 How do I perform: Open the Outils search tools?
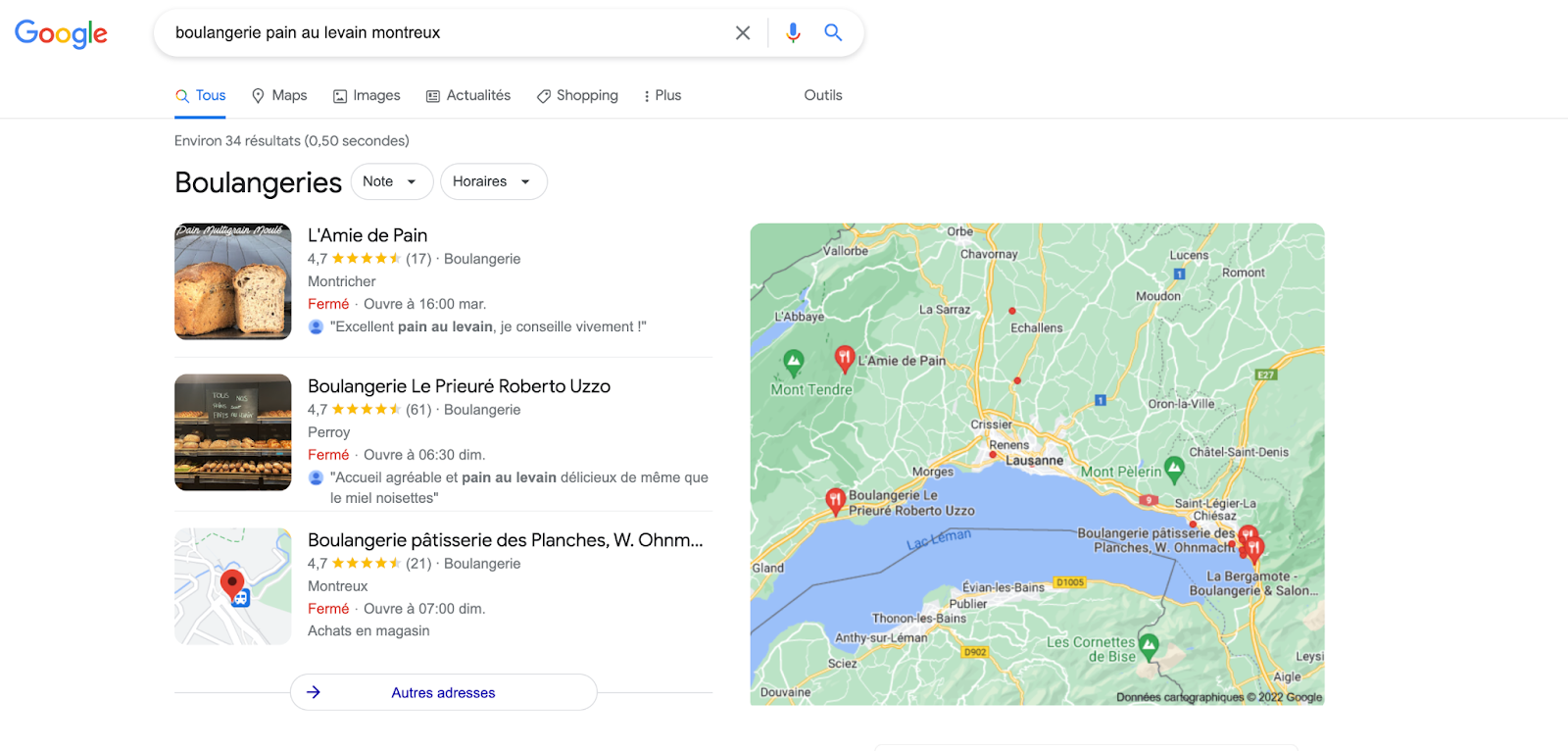click(823, 95)
